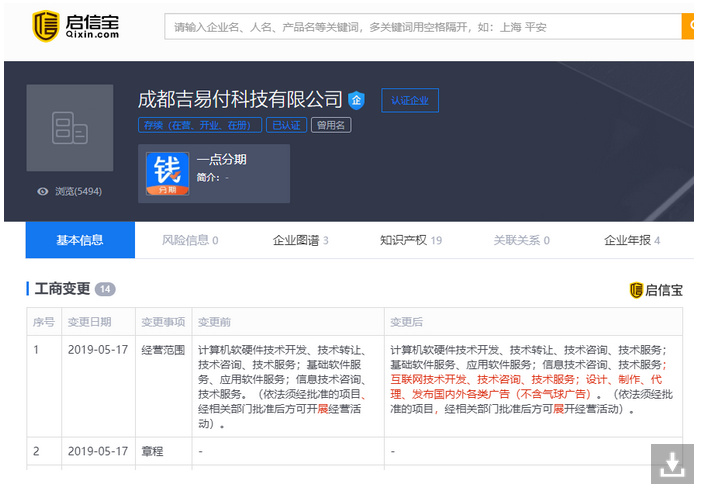The height and width of the screenshot is (491, 712).
Task: Click the 存续（在营、开业、在册） status tag
Action: point(200,125)
